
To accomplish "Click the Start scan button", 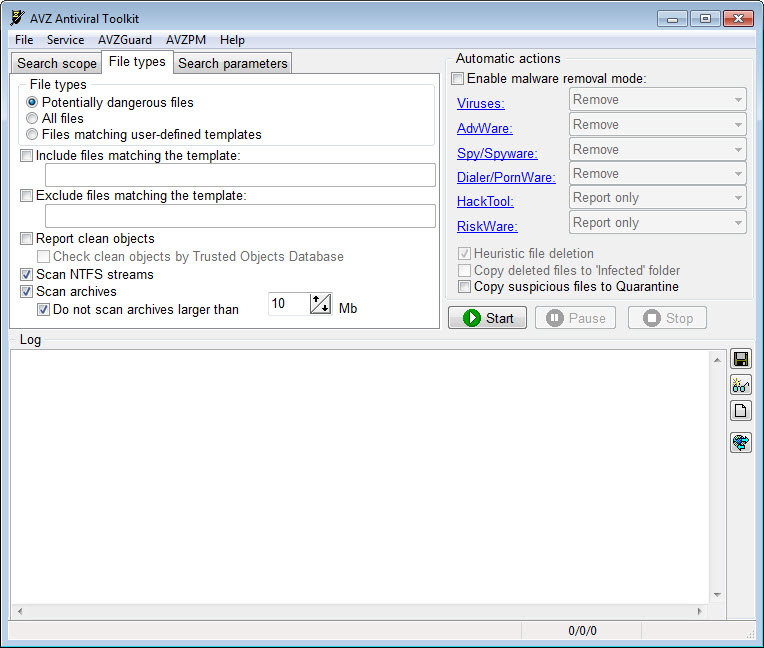I will coord(487,318).
